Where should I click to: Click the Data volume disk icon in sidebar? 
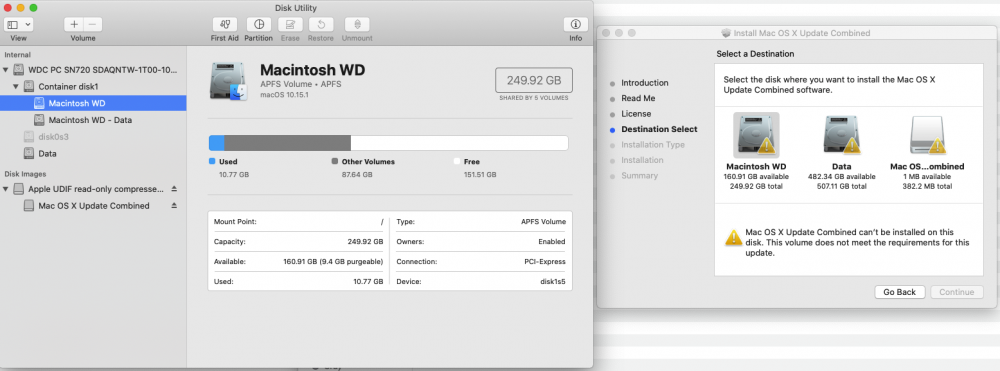tap(29, 154)
